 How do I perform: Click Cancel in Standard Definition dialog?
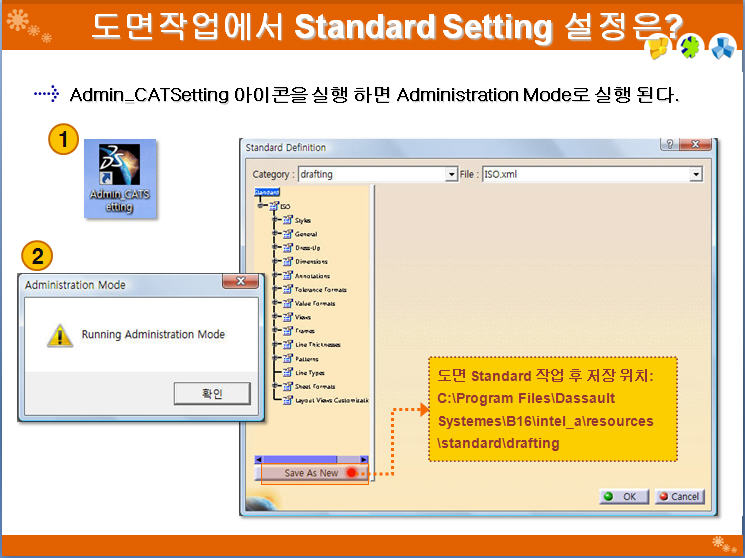click(679, 496)
